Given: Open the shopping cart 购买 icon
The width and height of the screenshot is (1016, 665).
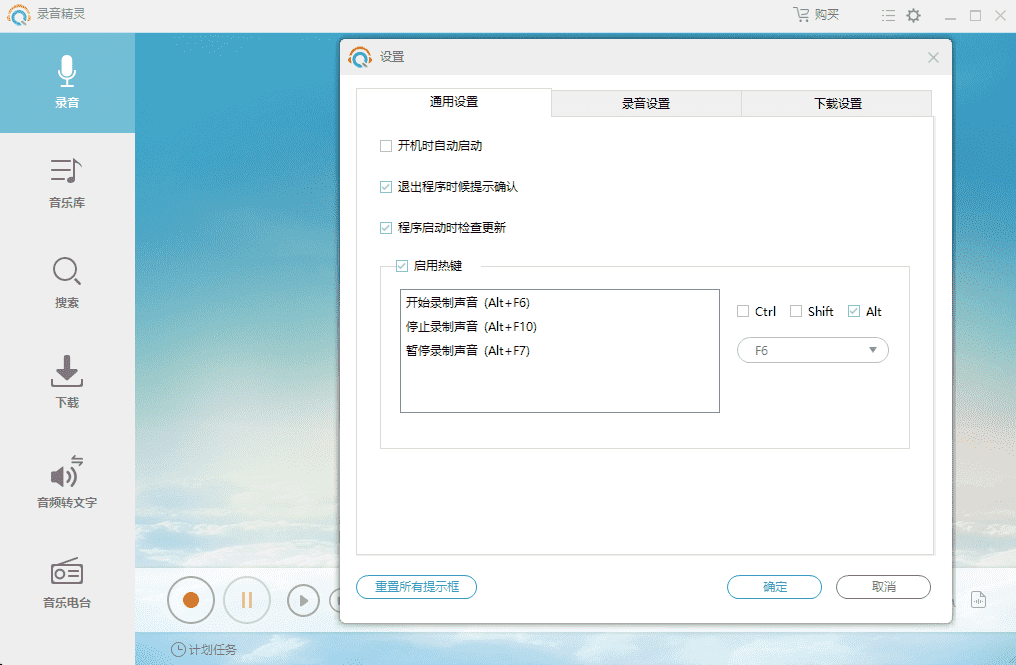Looking at the screenshot, I should pyautogui.click(x=800, y=14).
